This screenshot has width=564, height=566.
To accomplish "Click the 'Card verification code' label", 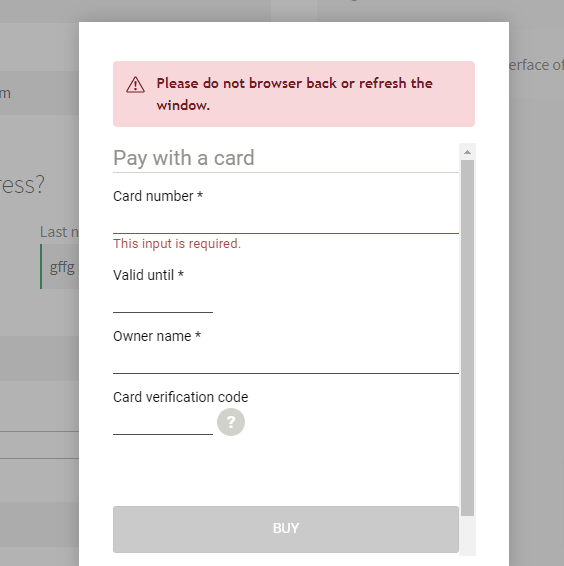I will tap(181, 397).
